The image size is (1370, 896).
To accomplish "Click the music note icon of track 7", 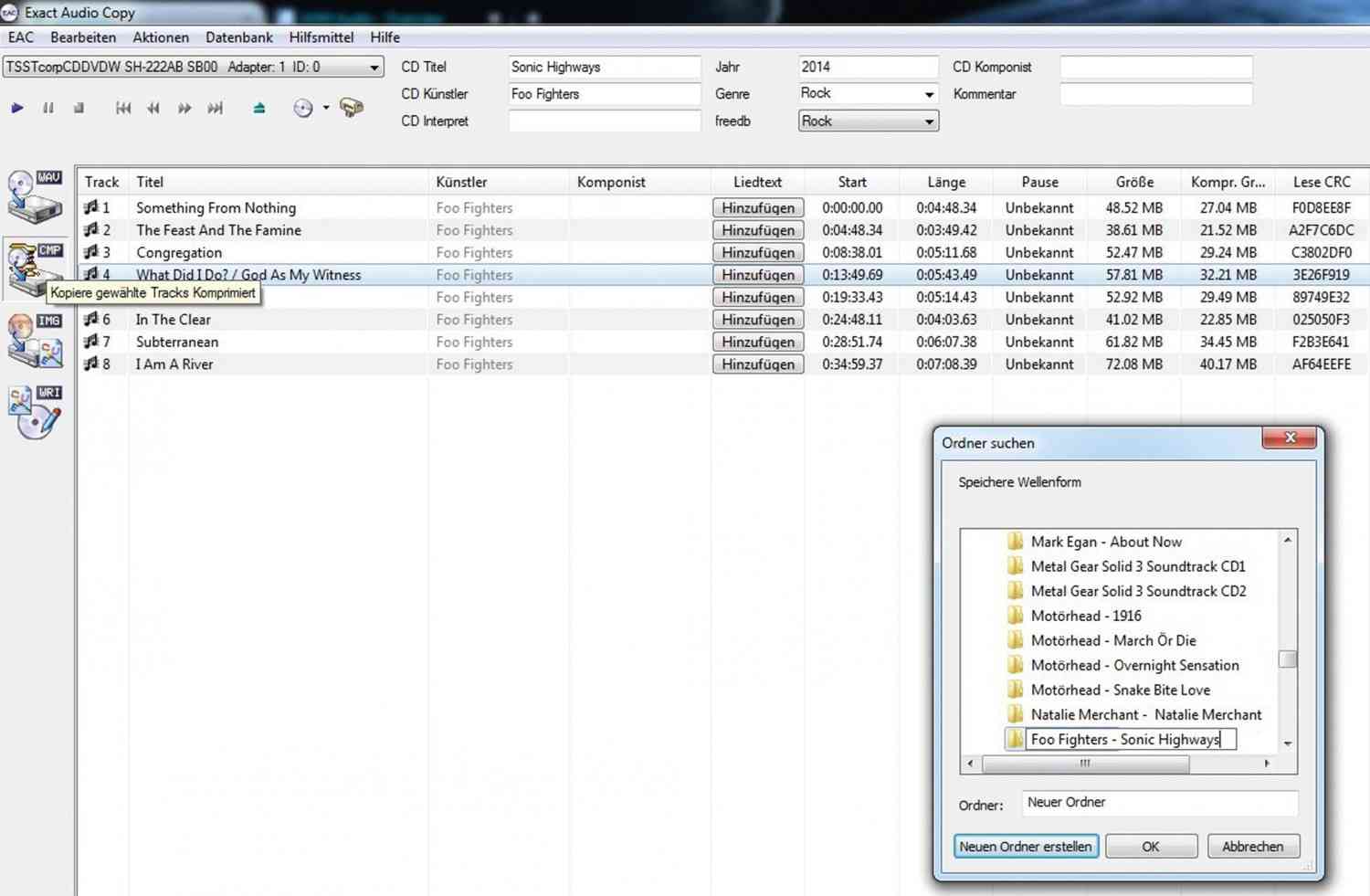I will (x=91, y=342).
